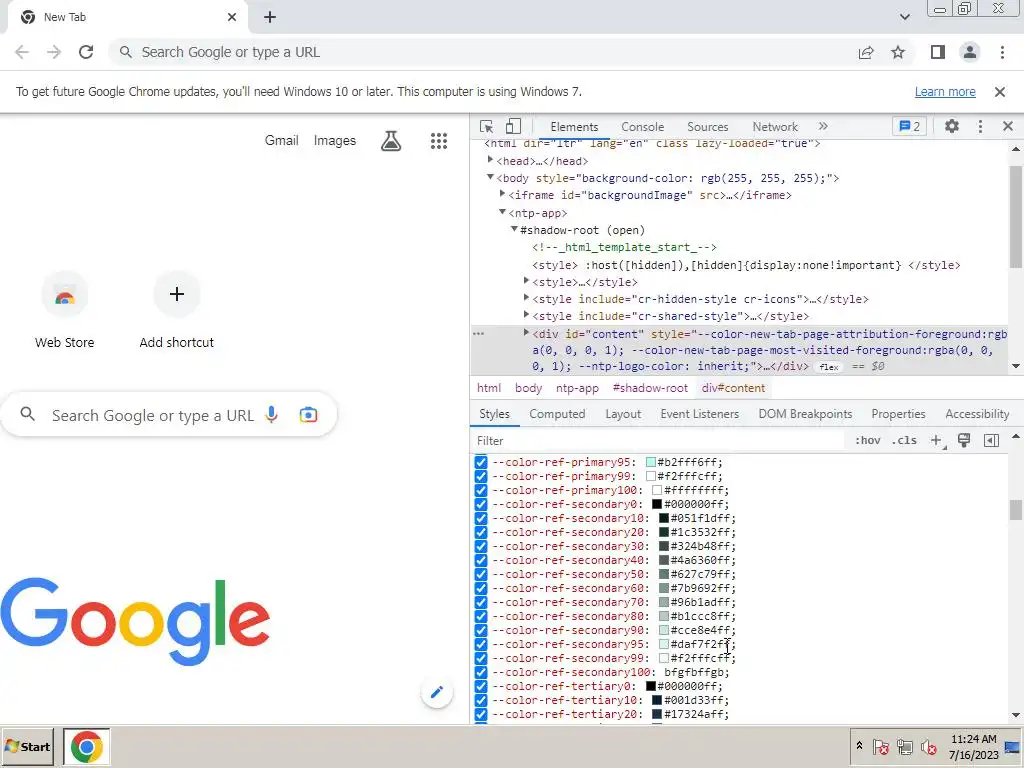The image size is (1024, 768).
Task: Reload the page using the refresh icon
Action: [x=86, y=52]
